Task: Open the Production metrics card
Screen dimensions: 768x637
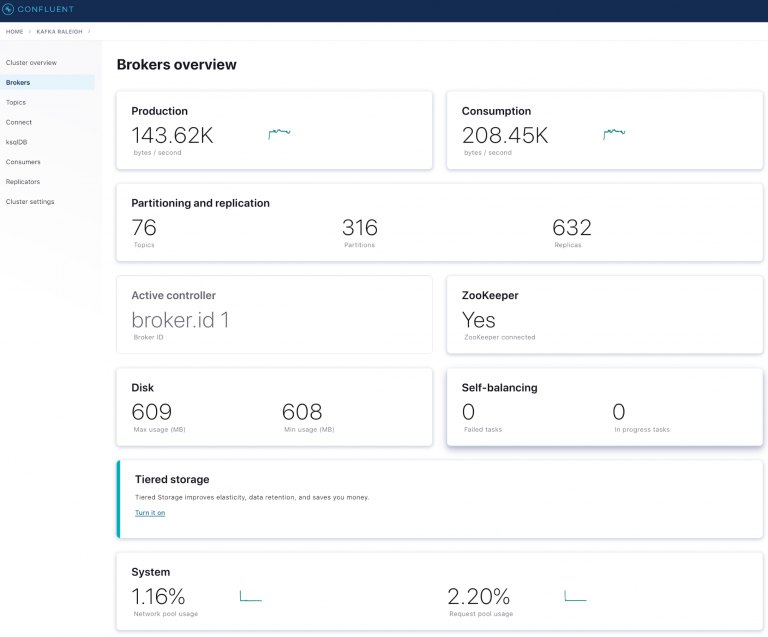Action: 274,130
